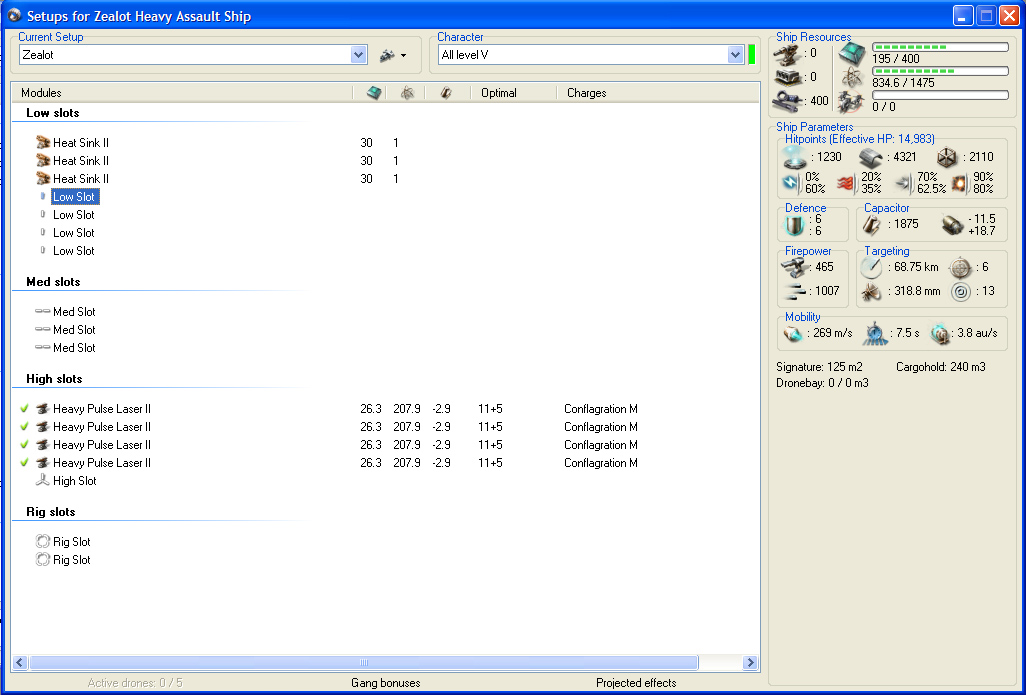This screenshot has height=695, width=1026.
Task: Sort by the capacitor column header icon
Action: [446, 93]
